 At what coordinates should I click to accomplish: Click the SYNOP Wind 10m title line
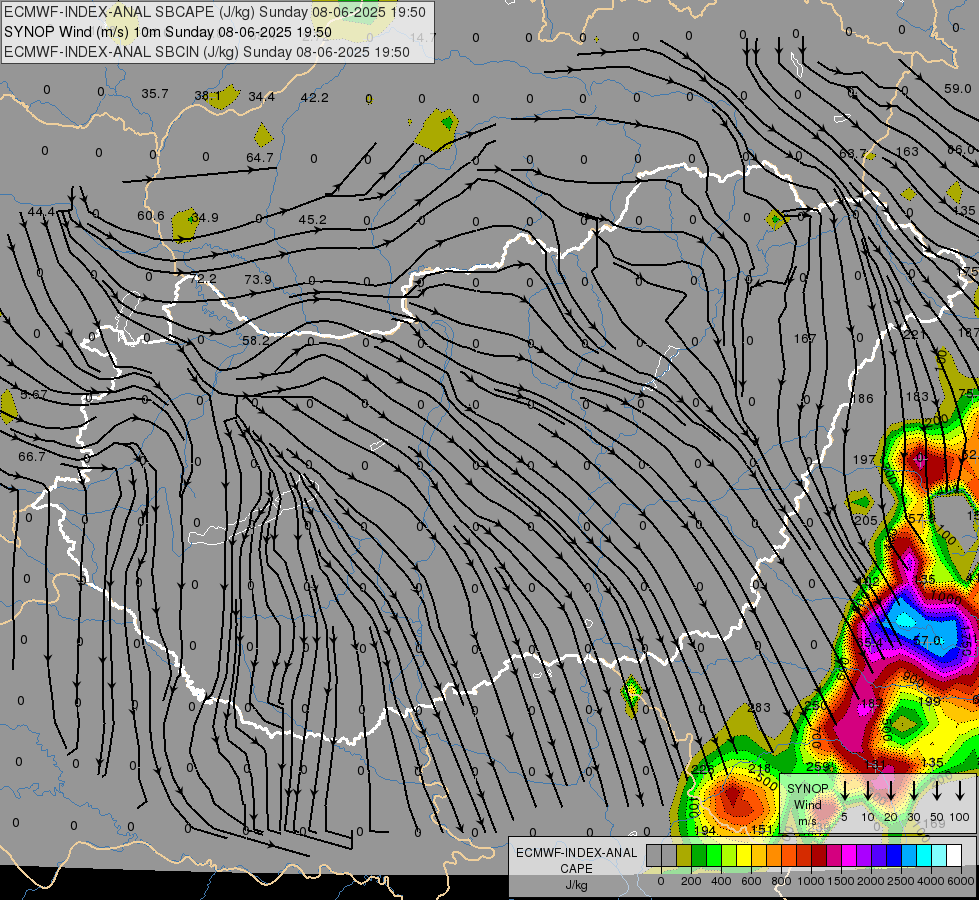click(167, 32)
